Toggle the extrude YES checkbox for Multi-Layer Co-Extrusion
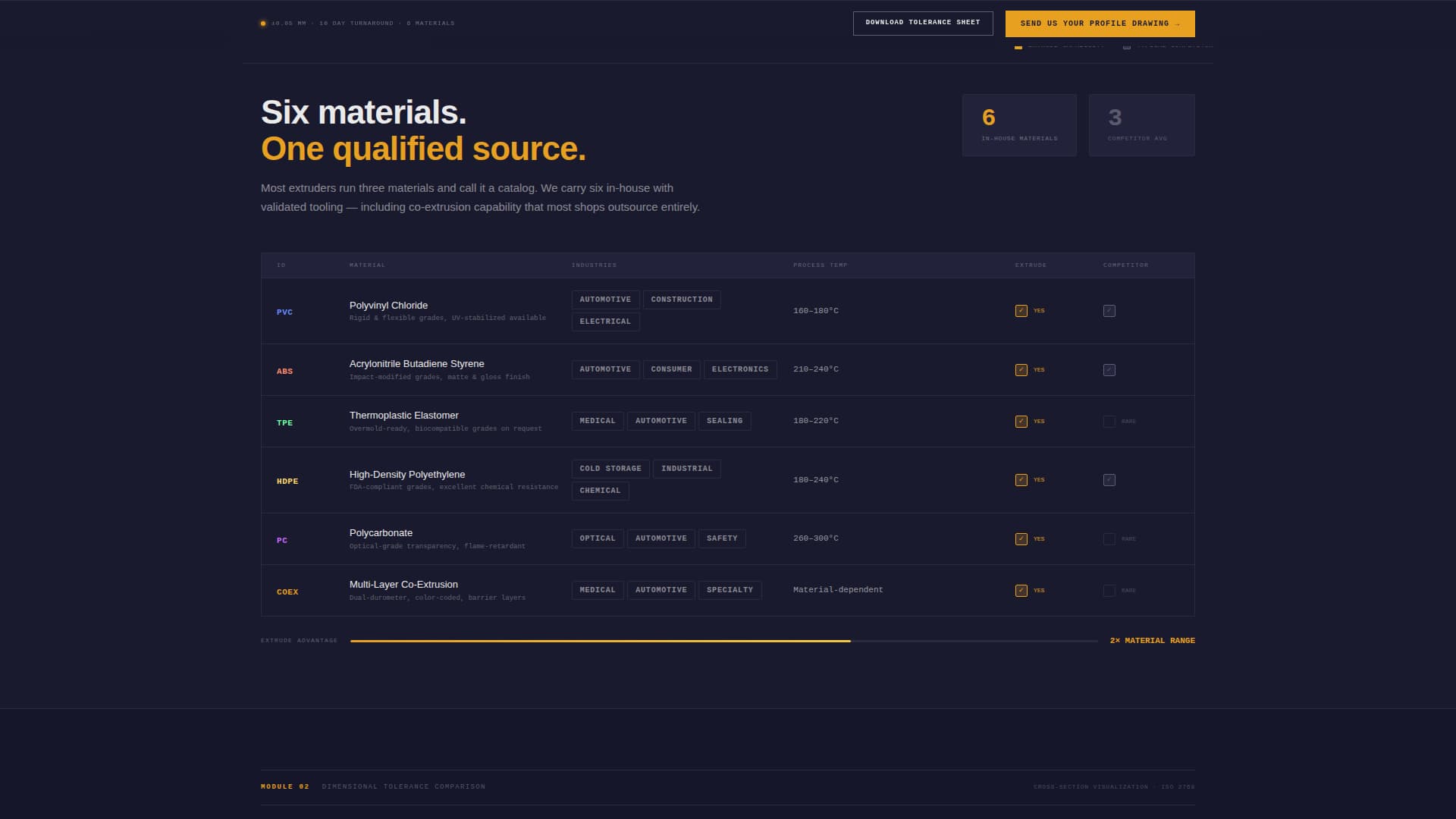Viewport: 1456px width, 819px height. [x=1020, y=590]
